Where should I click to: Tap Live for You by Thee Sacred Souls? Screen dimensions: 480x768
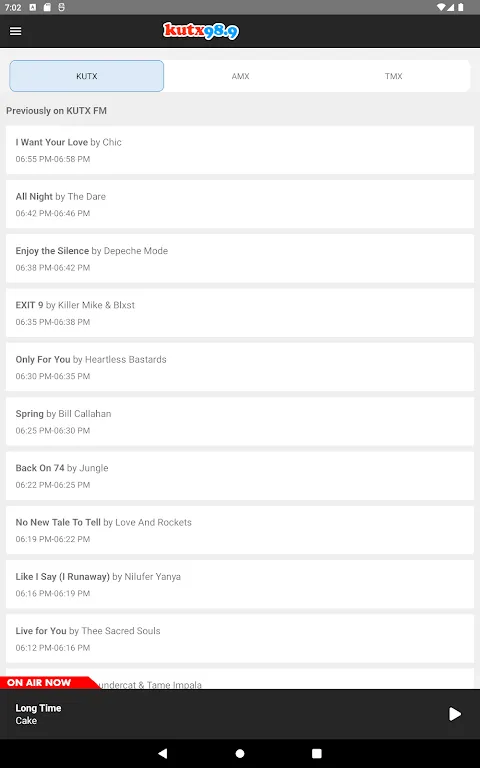(x=240, y=639)
